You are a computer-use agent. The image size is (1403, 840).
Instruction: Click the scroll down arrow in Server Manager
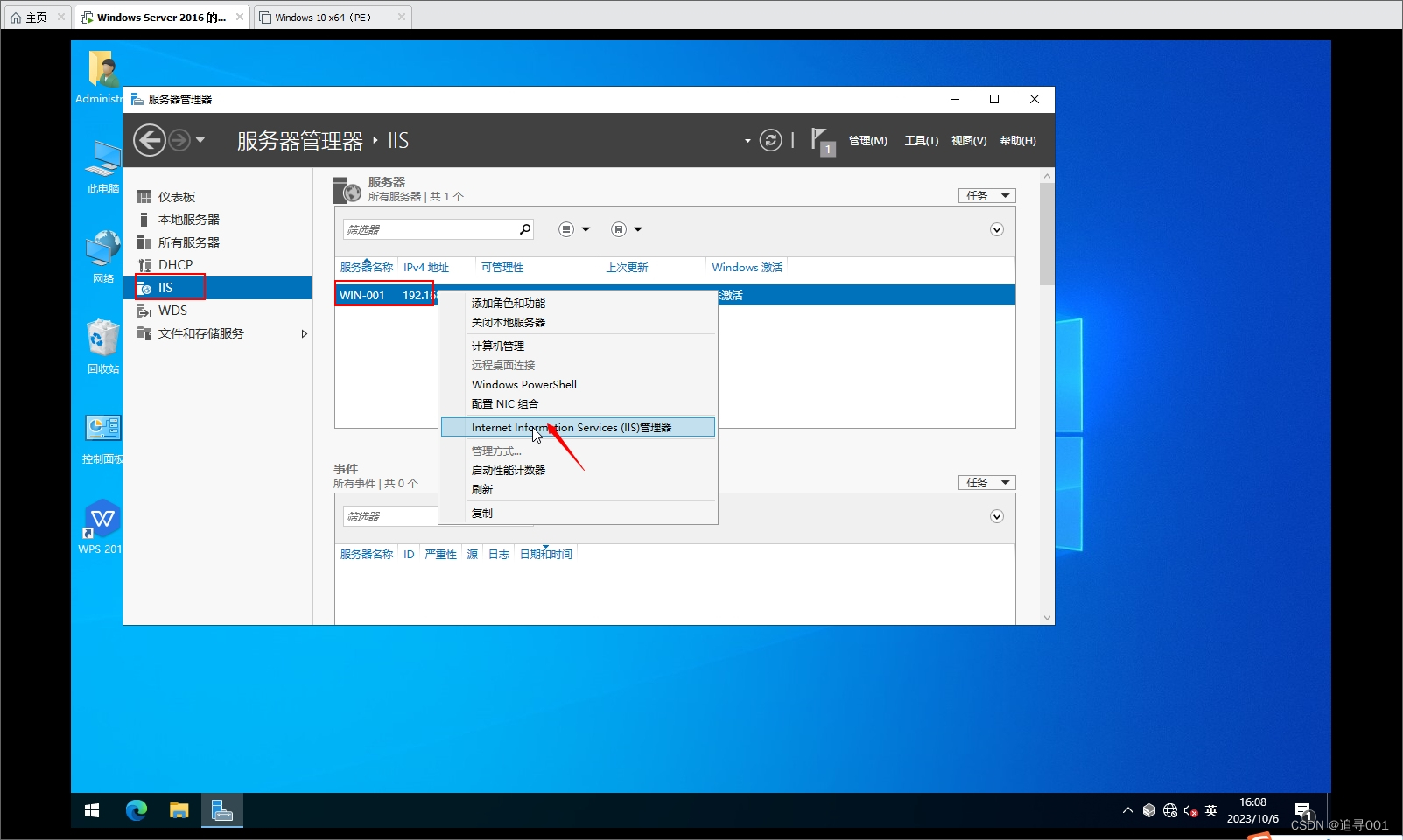1047,618
